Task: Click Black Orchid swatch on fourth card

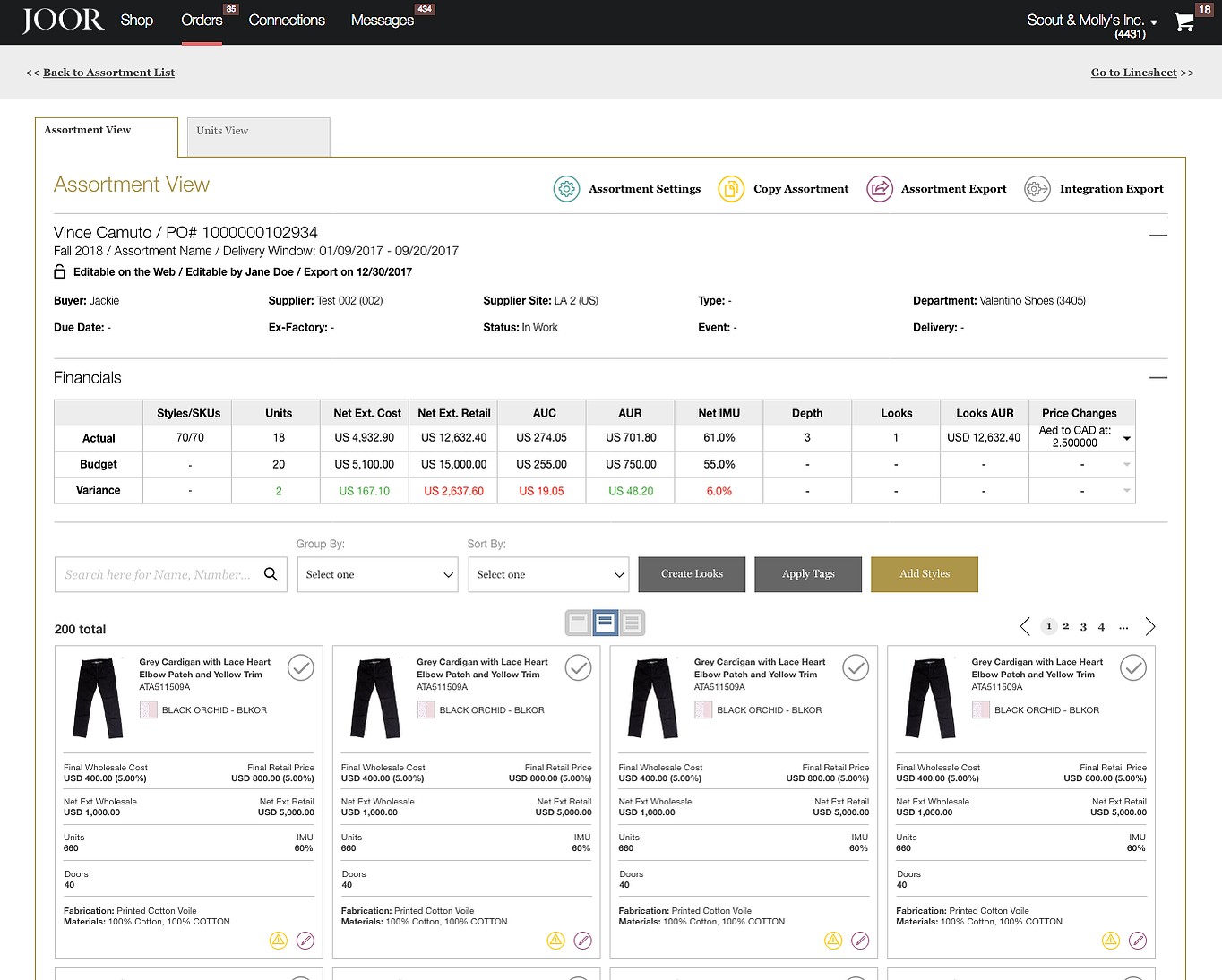Action: pos(981,710)
